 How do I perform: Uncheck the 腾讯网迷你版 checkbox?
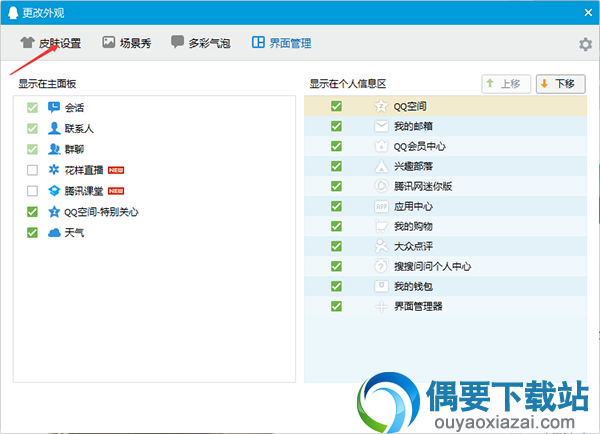336,186
